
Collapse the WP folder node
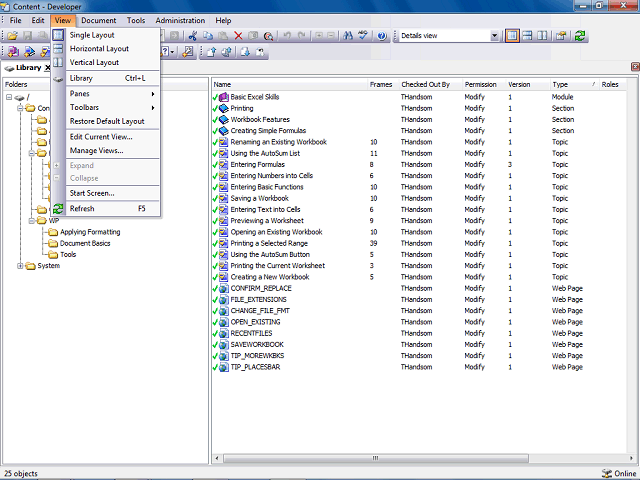click(x=31, y=221)
